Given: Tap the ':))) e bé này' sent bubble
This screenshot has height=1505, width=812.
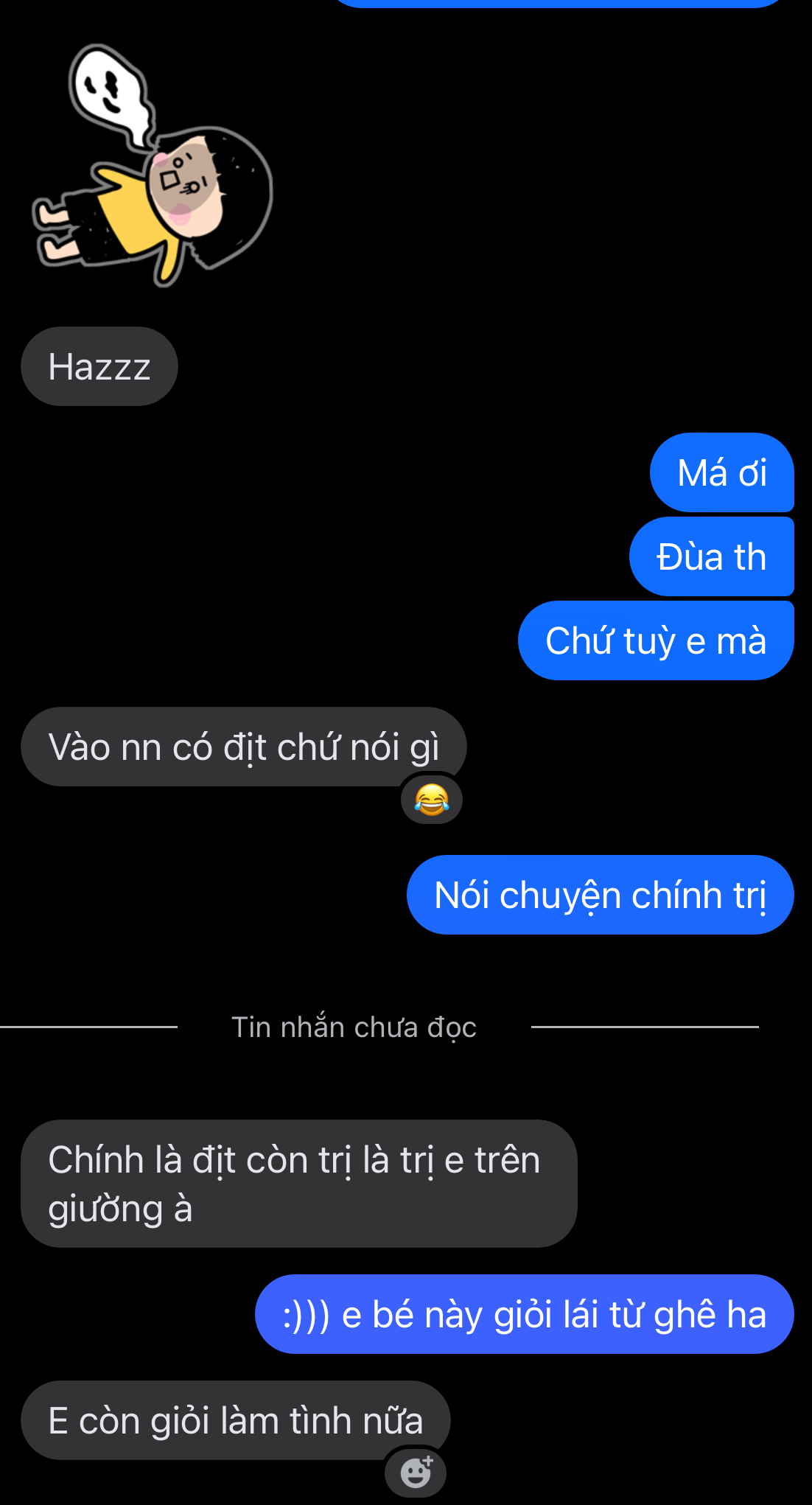Looking at the screenshot, I should click(x=525, y=1314).
